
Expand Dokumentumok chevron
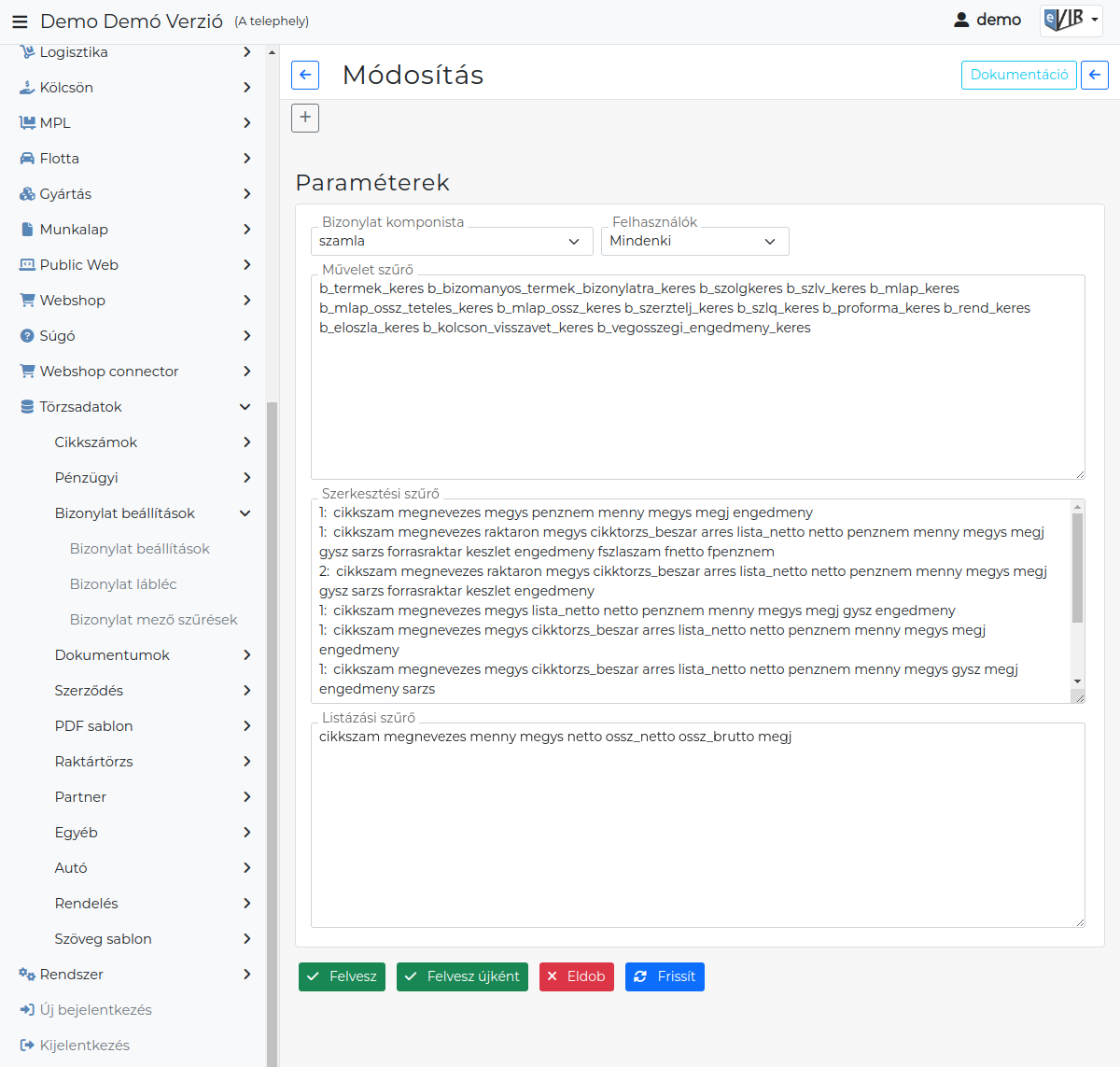pos(246,655)
